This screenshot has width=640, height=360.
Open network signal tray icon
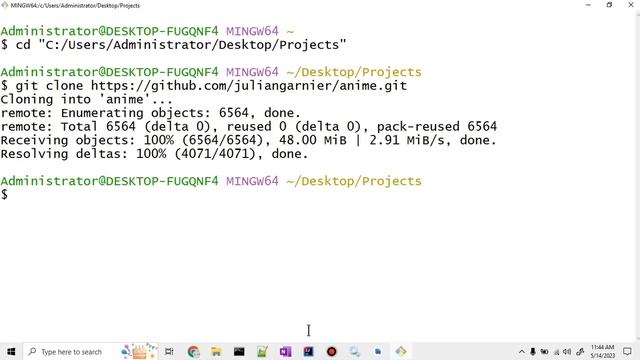click(556, 351)
